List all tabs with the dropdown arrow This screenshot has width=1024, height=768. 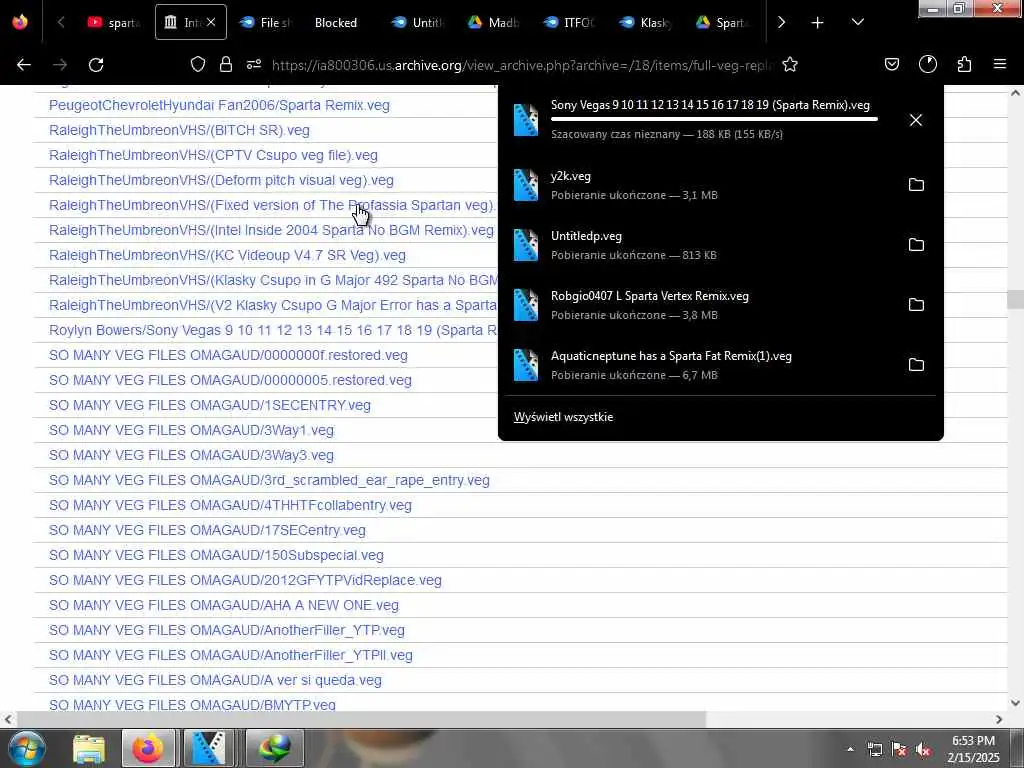click(858, 22)
